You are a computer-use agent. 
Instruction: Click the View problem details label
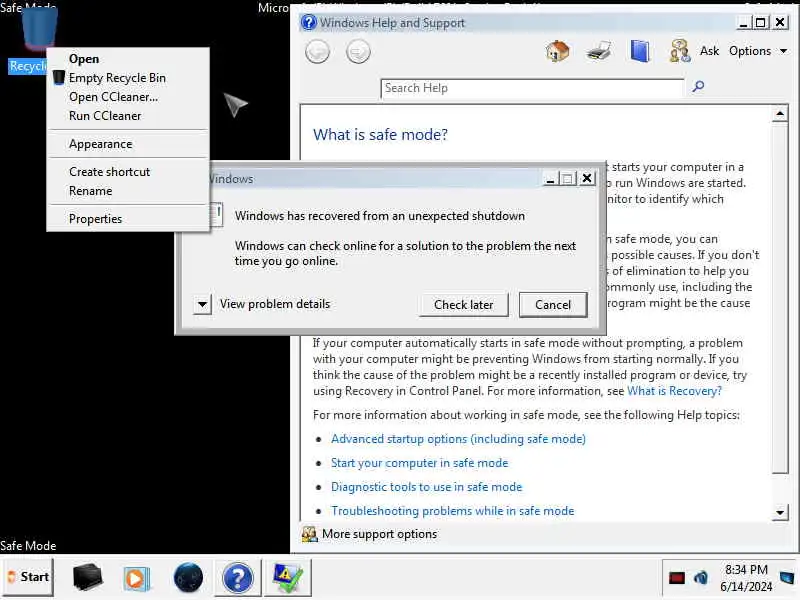point(275,304)
